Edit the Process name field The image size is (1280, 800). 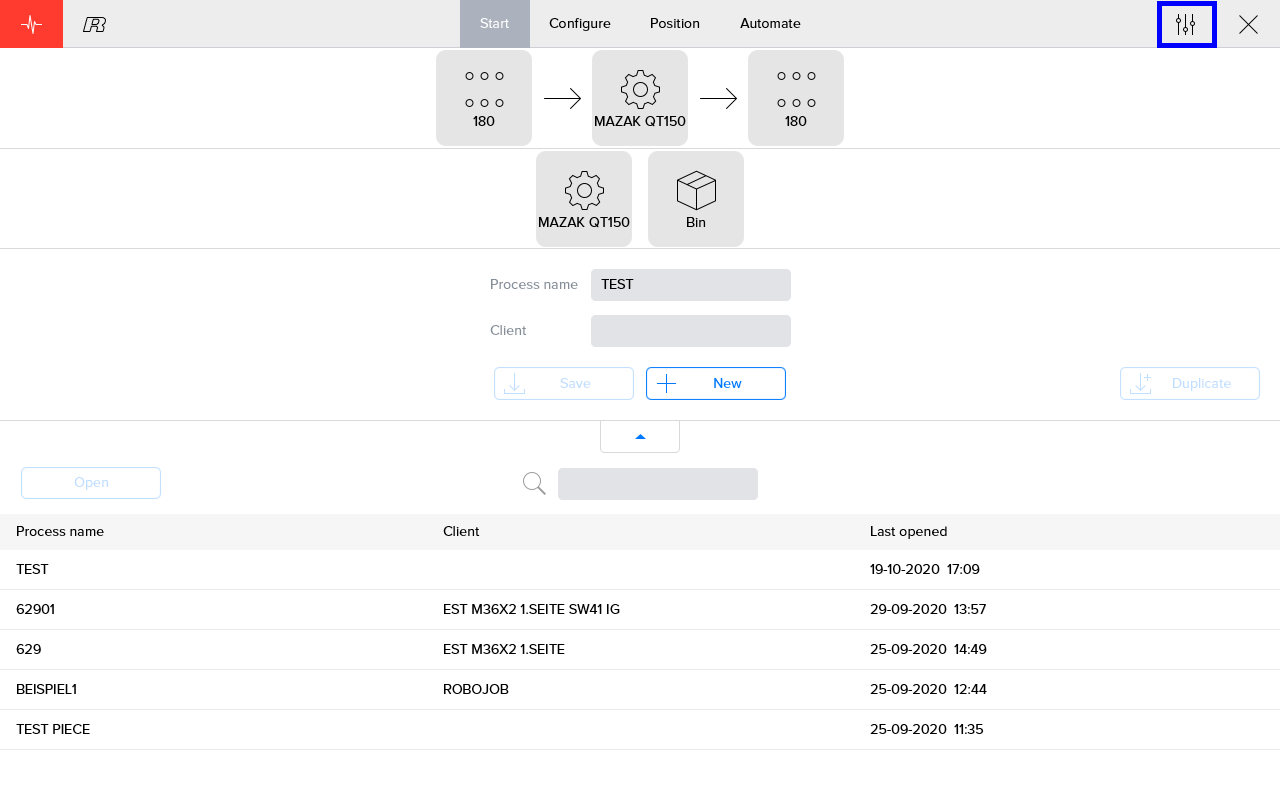click(691, 285)
